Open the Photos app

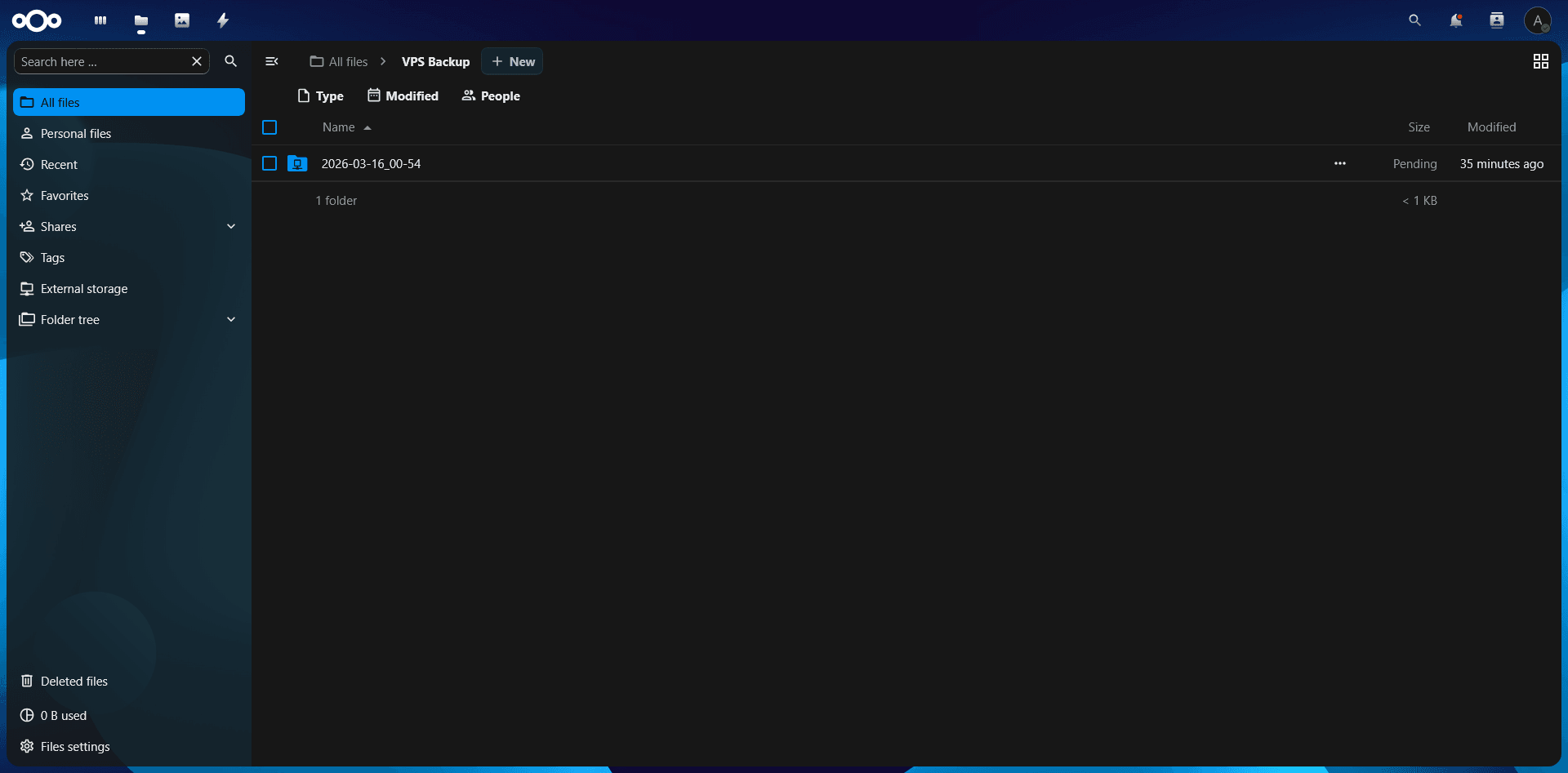(181, 20)
